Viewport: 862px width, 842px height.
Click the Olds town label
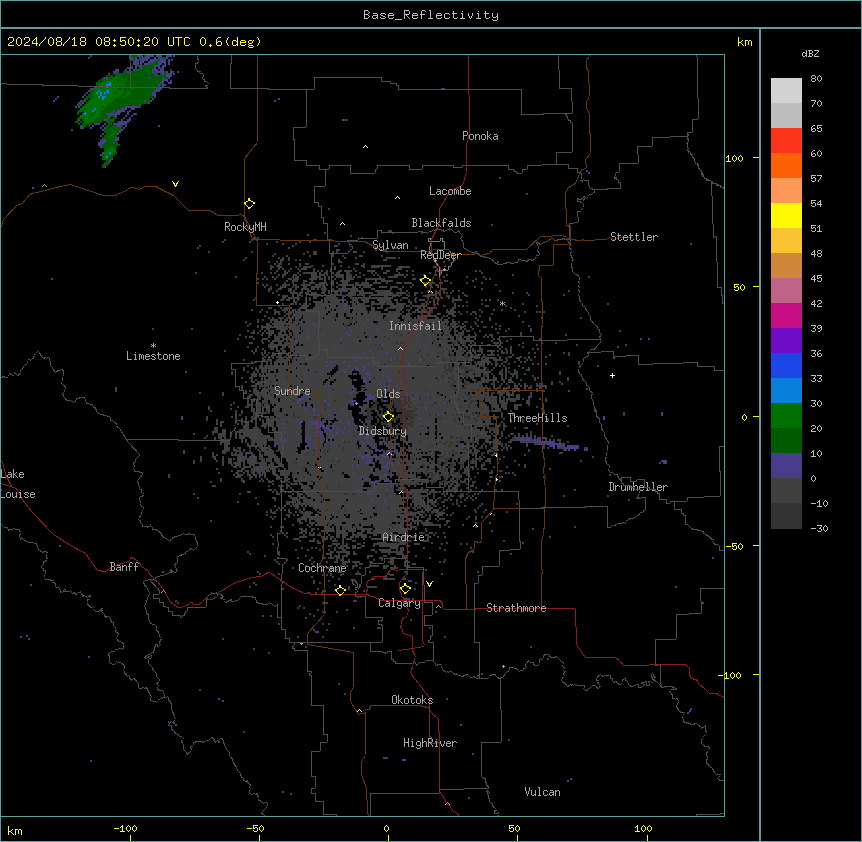click(x=388, y=394)
